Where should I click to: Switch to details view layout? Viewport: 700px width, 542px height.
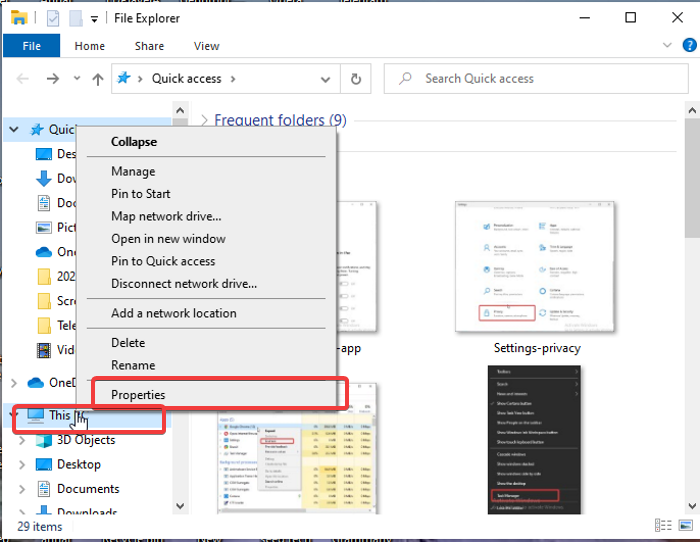pos(664,525)
